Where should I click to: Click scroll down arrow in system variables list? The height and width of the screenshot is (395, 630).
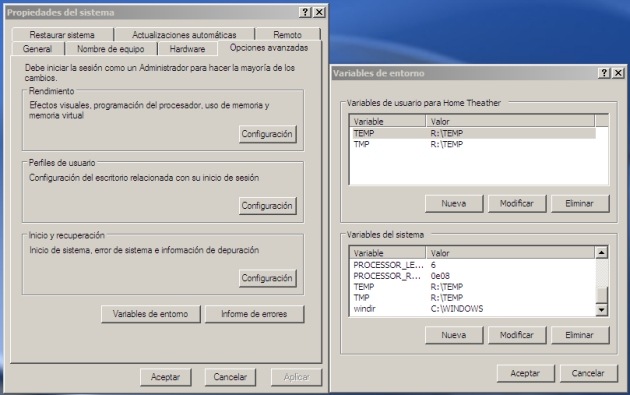click(x=601, y=309)
